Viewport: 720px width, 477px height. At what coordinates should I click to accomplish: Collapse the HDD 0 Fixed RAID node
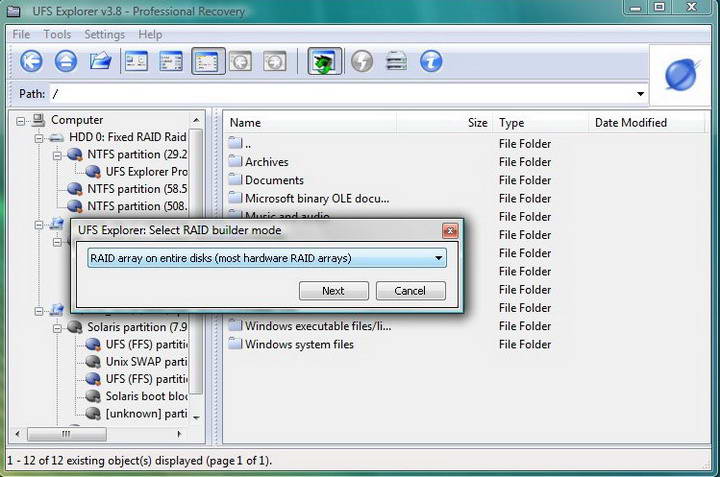pyautogui.click(x=39, y=138)
